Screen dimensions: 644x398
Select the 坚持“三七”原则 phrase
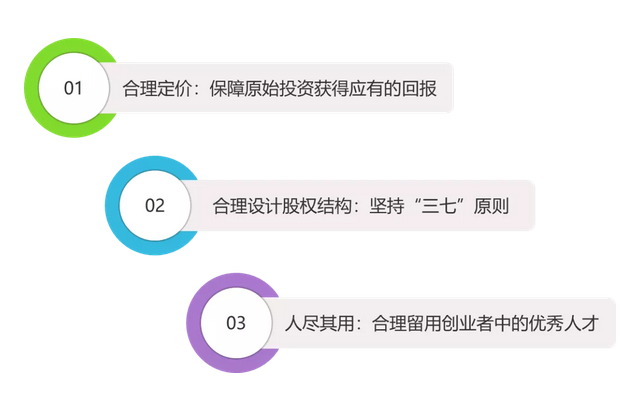(439, 206)
